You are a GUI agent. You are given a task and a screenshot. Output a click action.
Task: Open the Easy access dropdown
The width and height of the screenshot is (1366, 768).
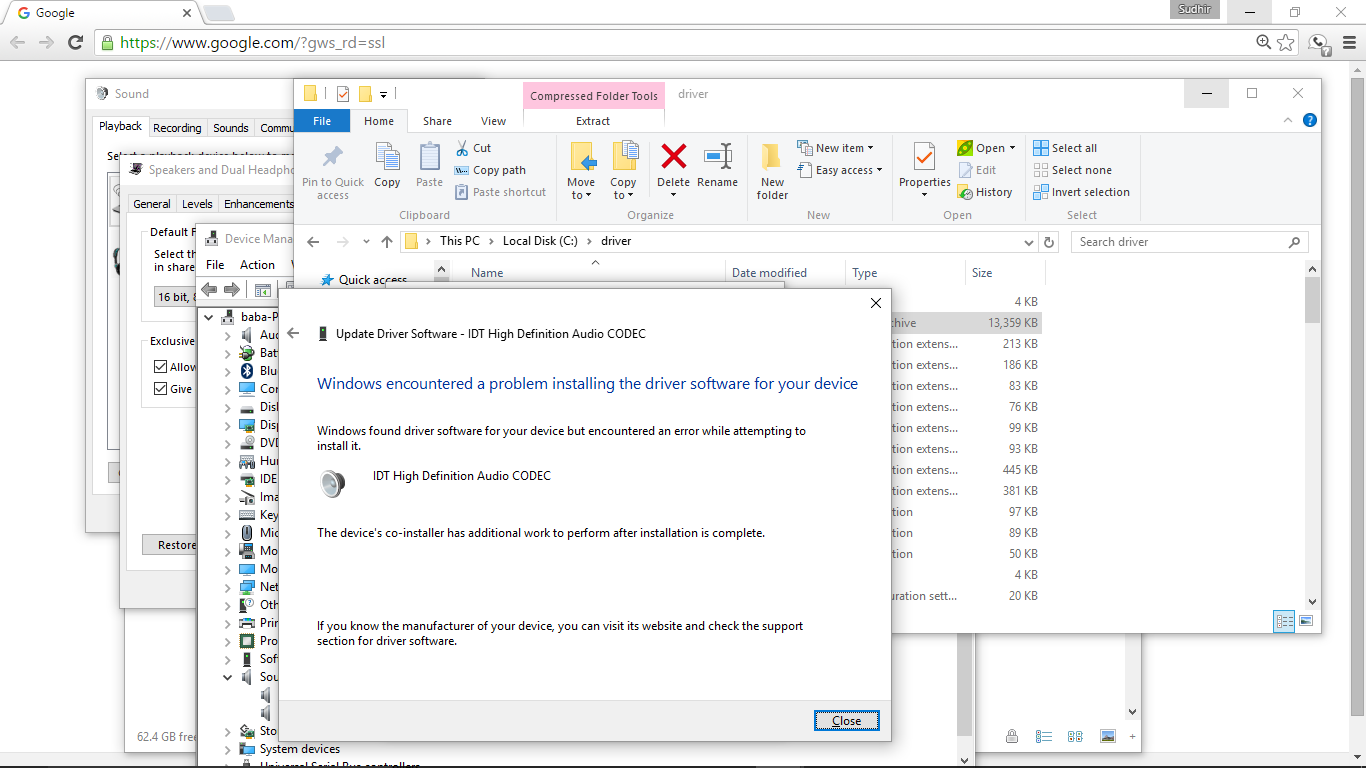840,170
